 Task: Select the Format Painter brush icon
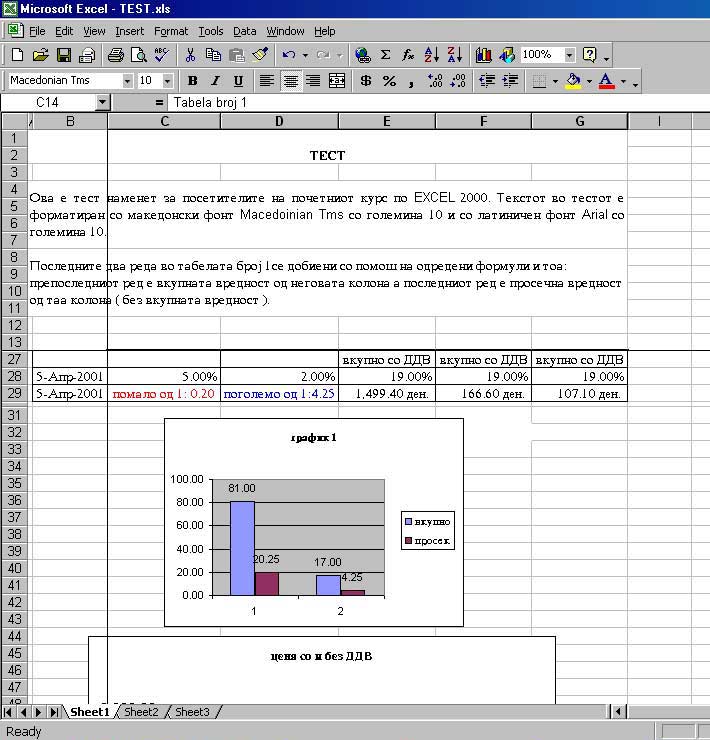[260, 55]
